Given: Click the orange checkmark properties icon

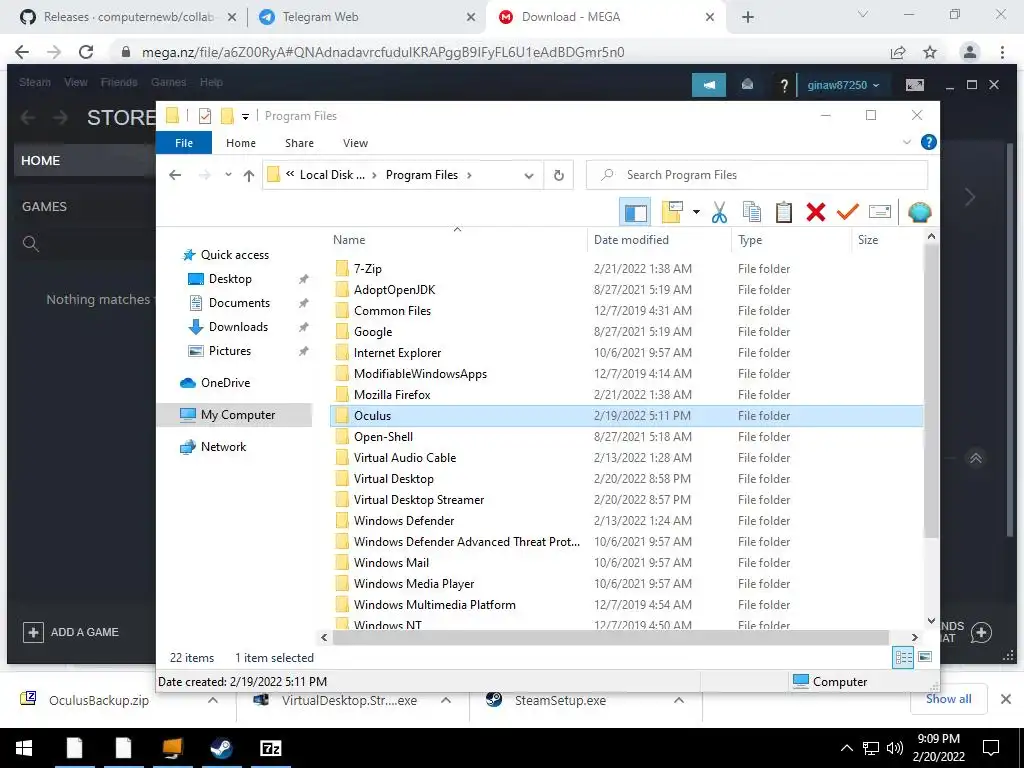Looking at the screenshot, I should [848, 212].
